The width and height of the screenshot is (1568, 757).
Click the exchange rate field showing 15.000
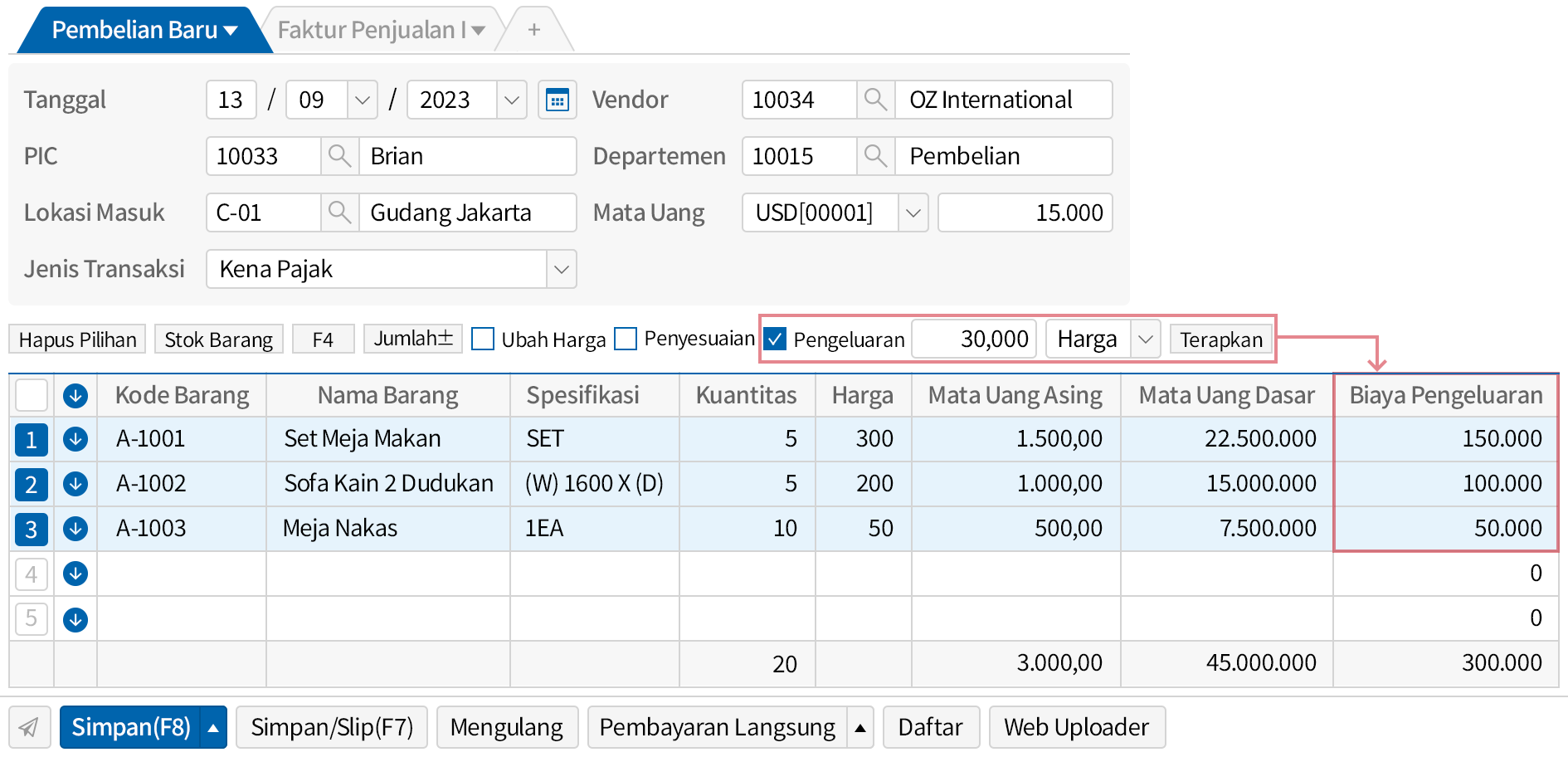[x=1025, y=213]
